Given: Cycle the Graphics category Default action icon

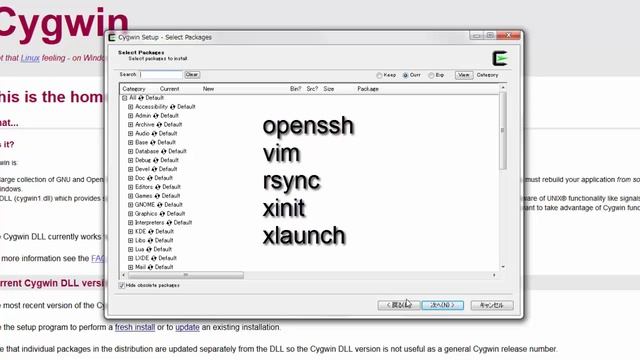Looking at the screenshot, I should [162, 214].
